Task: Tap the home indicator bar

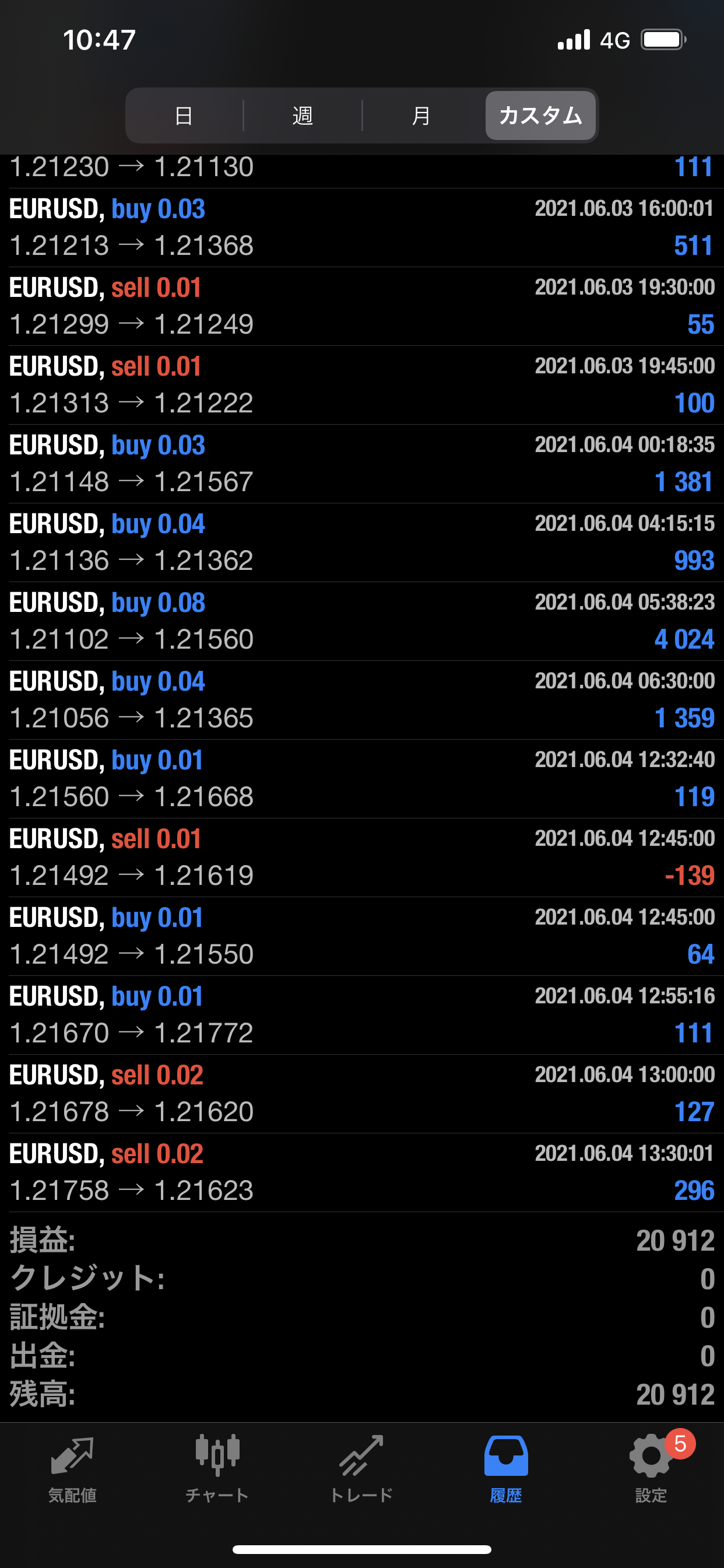Action: (362, 1549)
